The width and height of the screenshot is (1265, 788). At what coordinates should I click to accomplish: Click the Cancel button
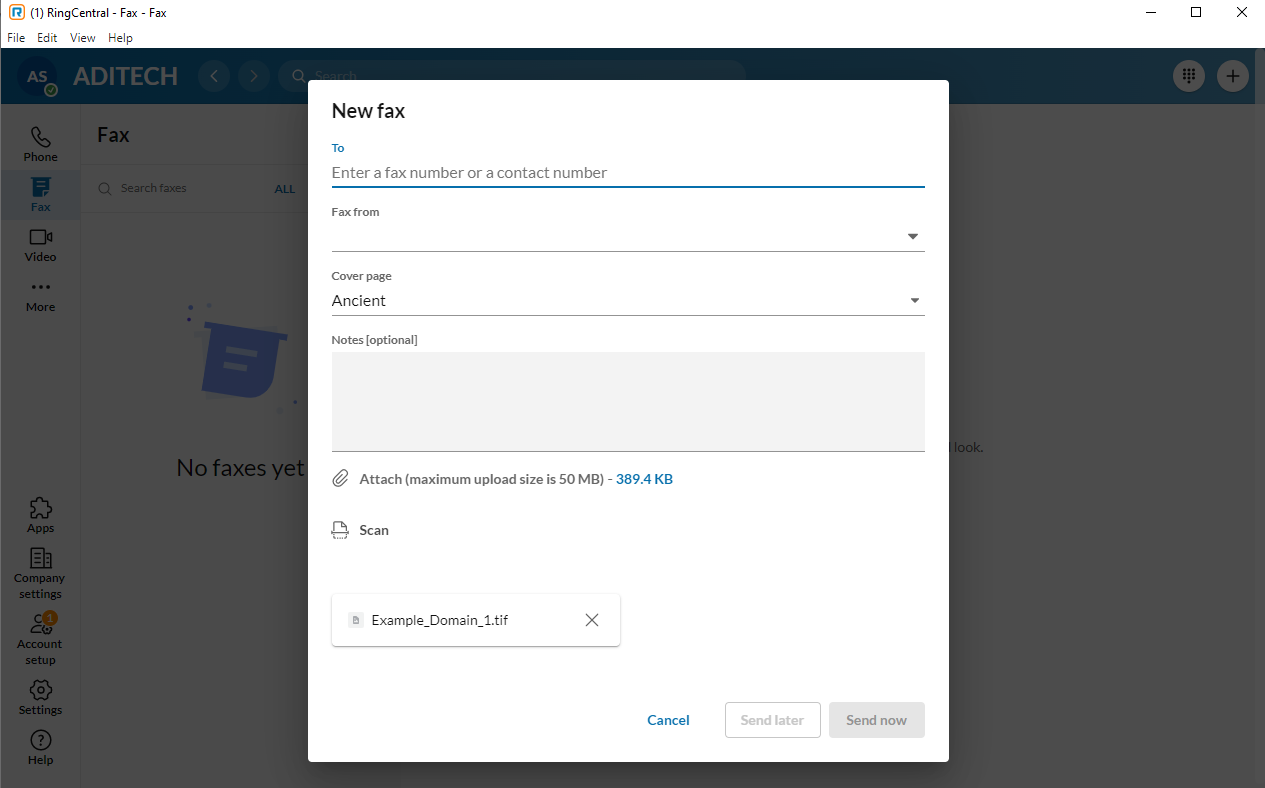point(668,720)
